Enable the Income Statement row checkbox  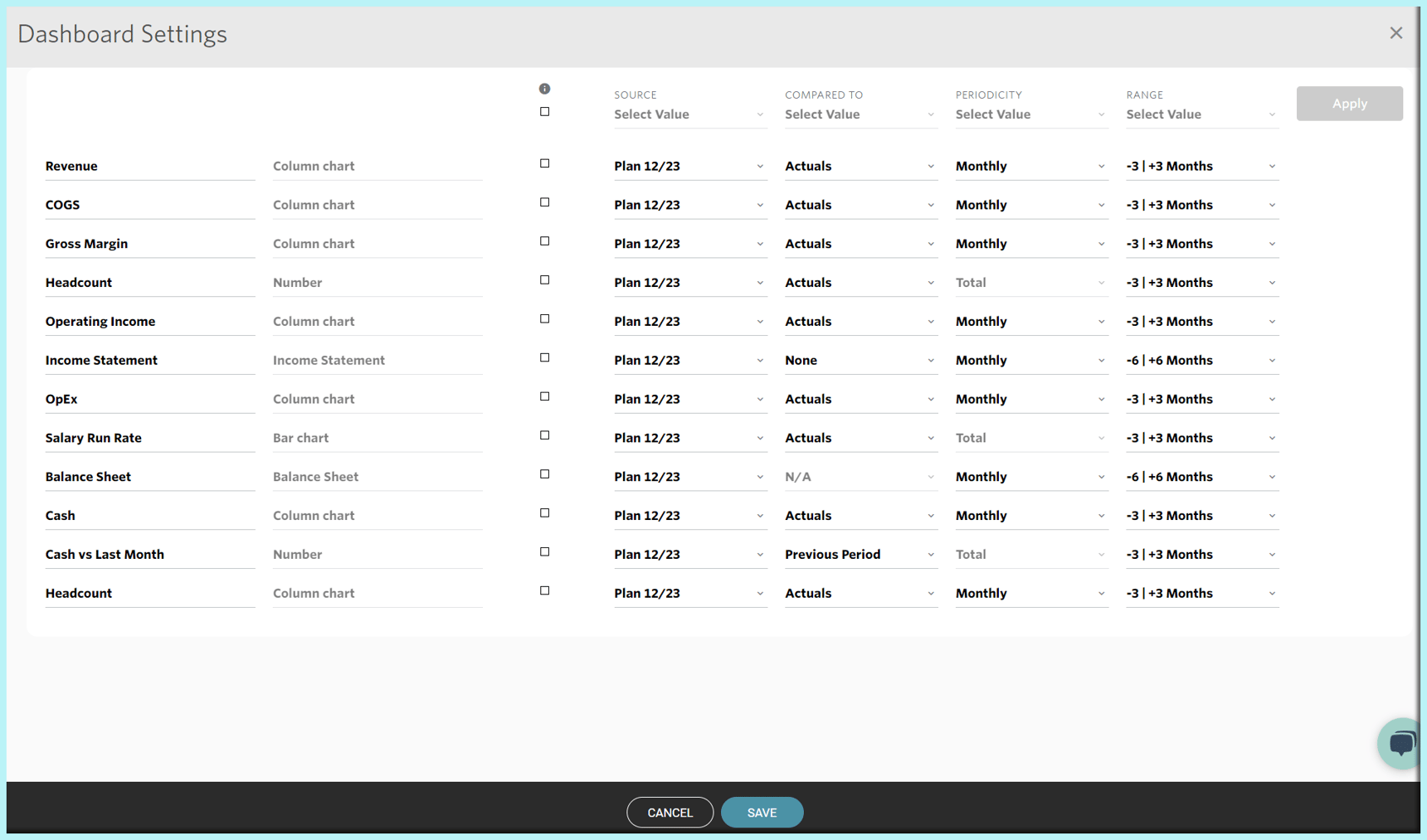[x=544, y=358]
